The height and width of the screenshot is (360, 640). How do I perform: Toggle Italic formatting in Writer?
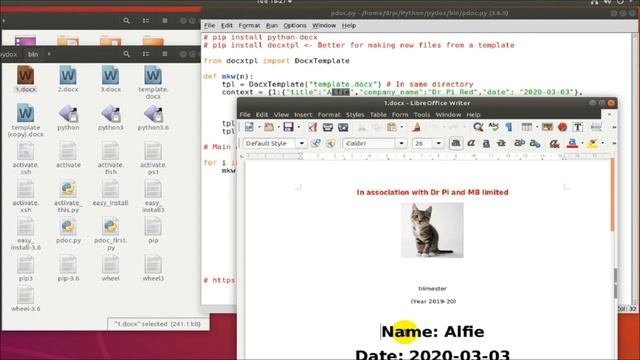[471, 143]
